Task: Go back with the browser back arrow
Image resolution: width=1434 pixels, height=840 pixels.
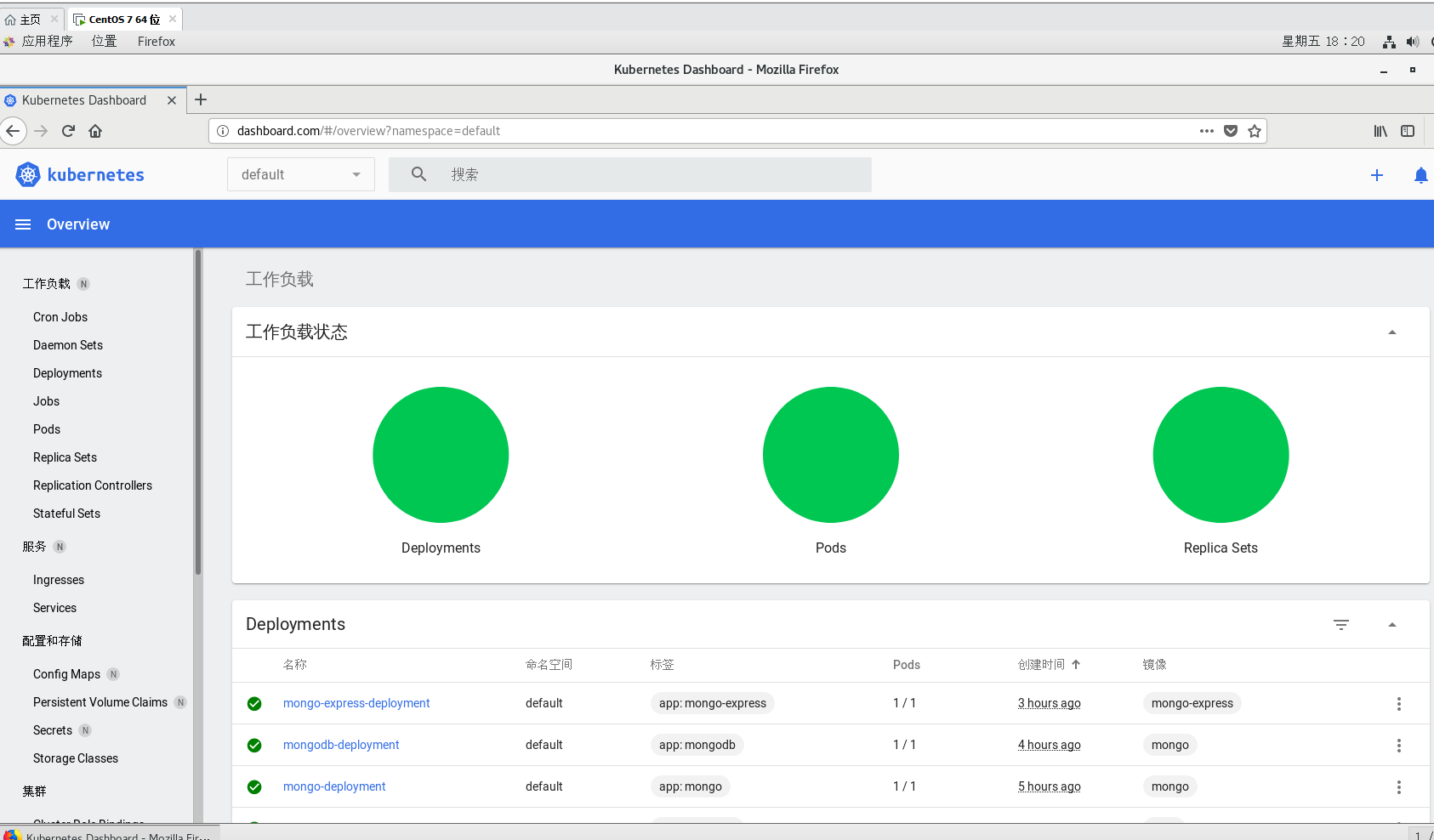Action: [13, 131]
